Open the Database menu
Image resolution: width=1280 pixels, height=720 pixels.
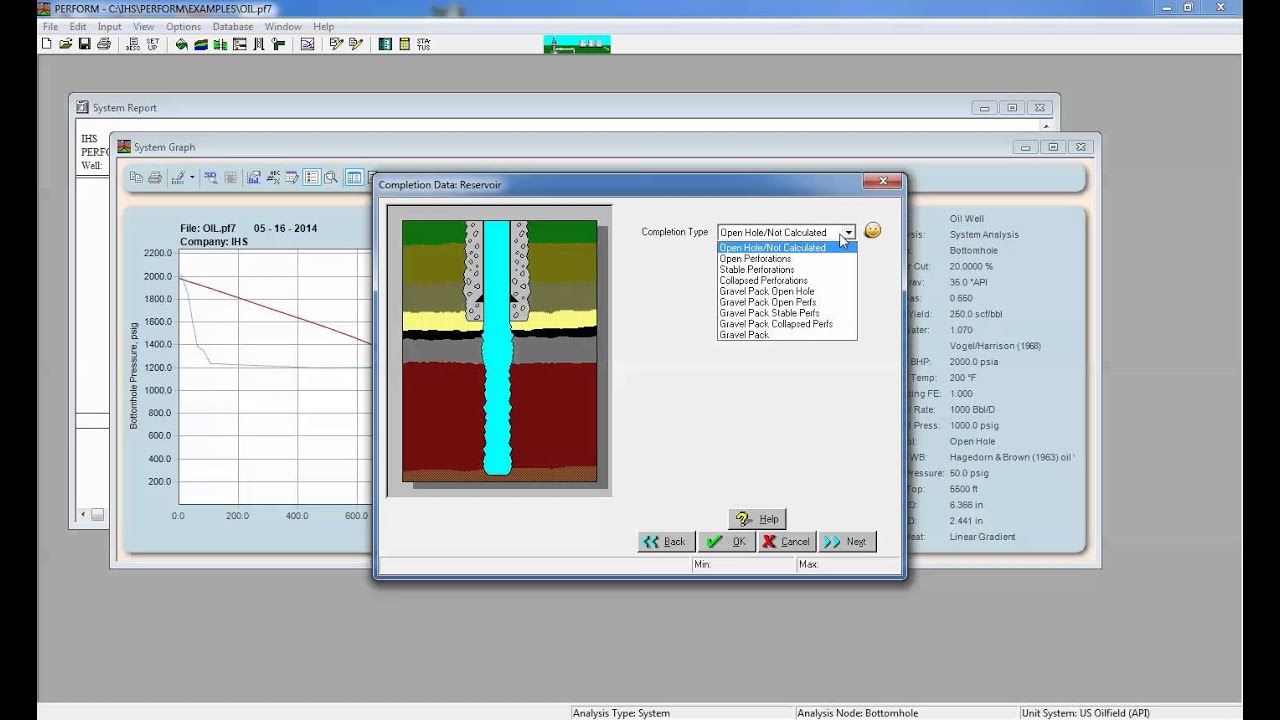[232, 27]
